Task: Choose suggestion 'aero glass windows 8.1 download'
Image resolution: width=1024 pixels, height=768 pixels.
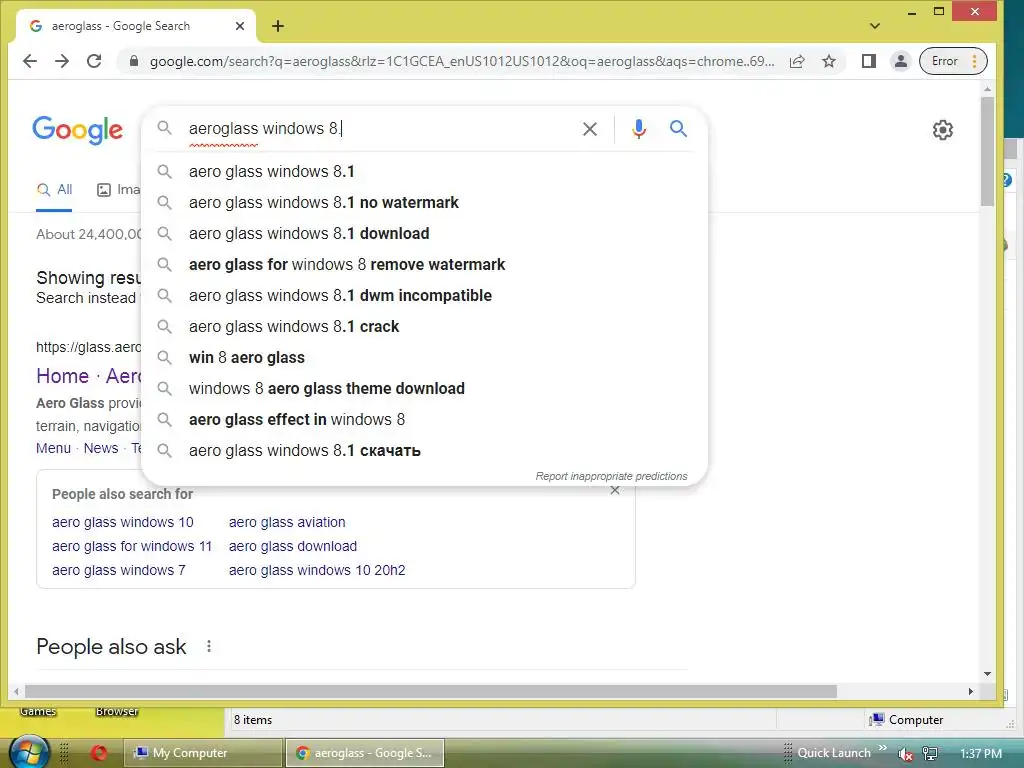Action: 424,234
